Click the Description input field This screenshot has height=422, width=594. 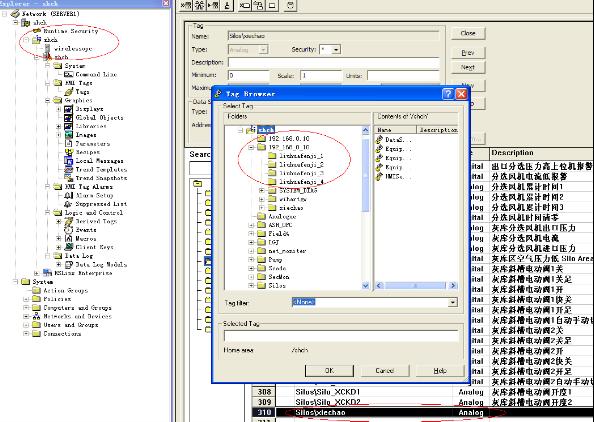(333, 63)
